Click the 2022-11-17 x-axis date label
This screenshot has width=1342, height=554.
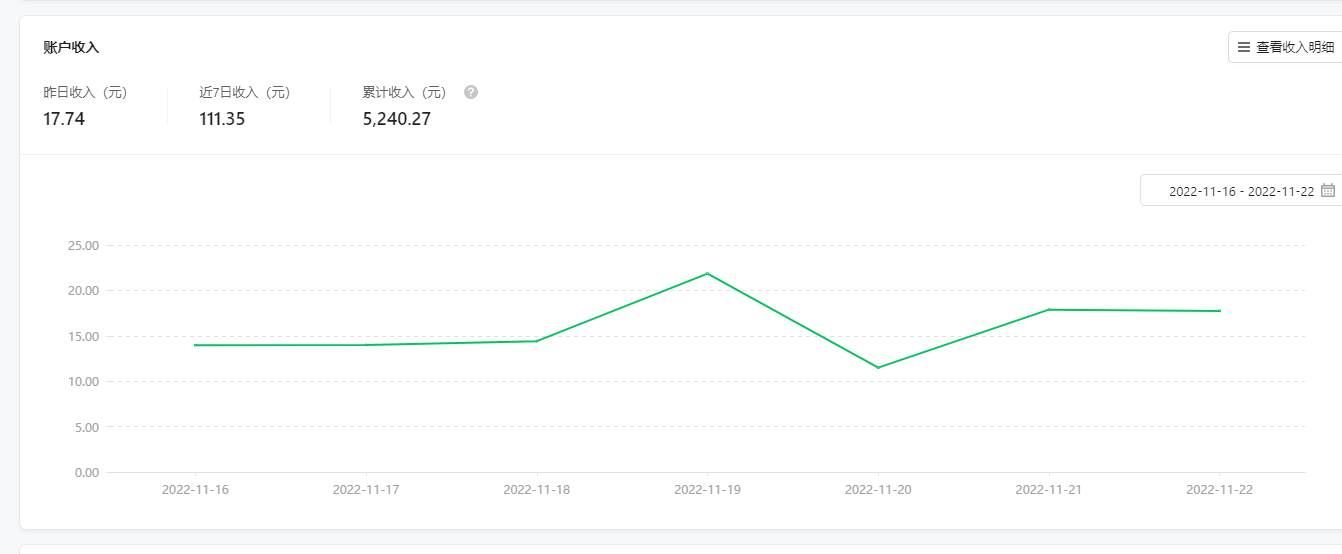click(x=366, y=490)
